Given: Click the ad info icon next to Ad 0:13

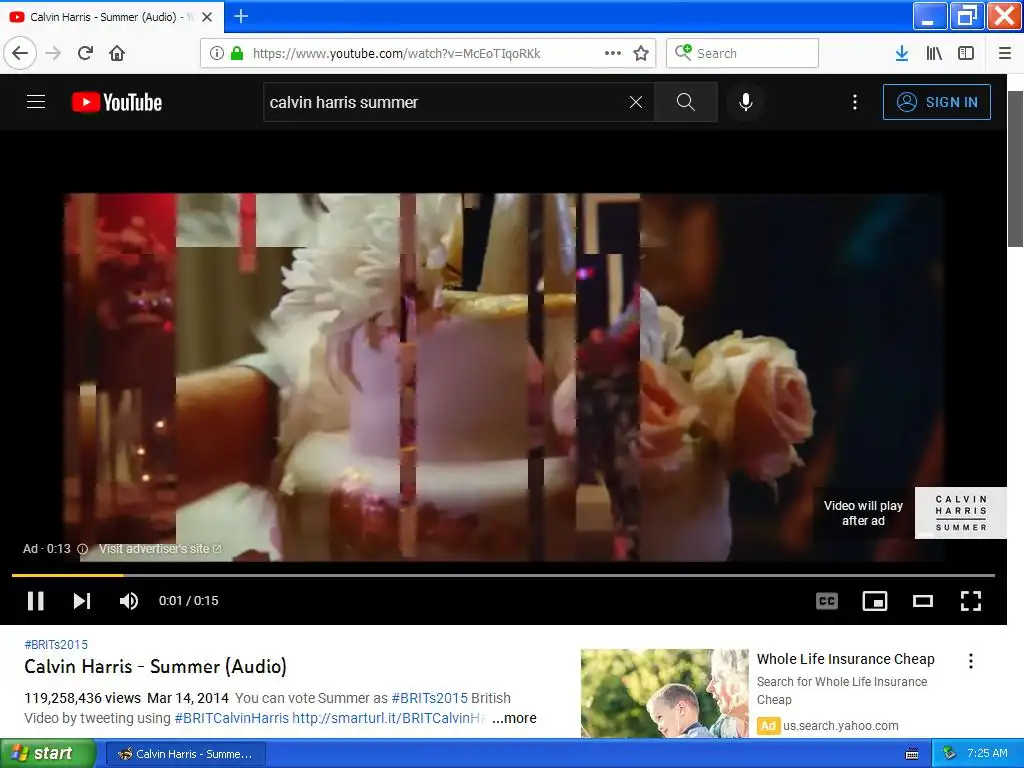Looking at the screenshot, I should point(82,549).
